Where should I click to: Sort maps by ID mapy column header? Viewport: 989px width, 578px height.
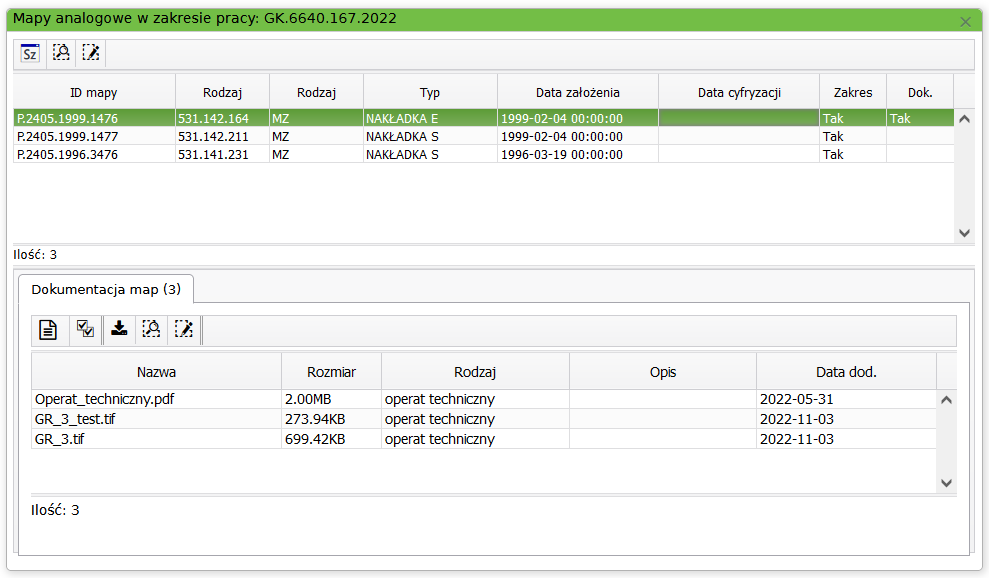tap(94, 92)
